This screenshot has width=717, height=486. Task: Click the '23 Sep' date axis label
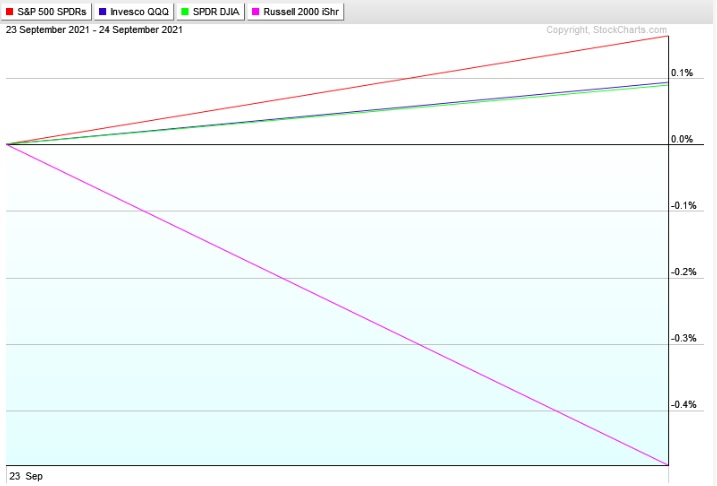coord(26,476)
